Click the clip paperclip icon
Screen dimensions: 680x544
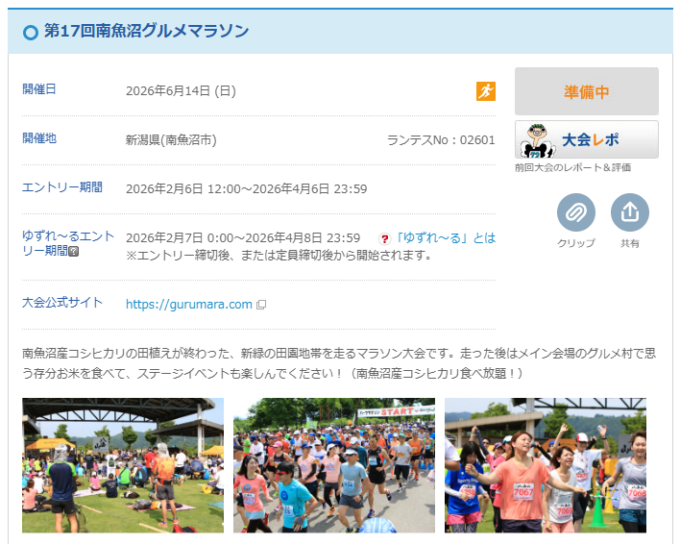pyautogui.click(x=576, y=212)
